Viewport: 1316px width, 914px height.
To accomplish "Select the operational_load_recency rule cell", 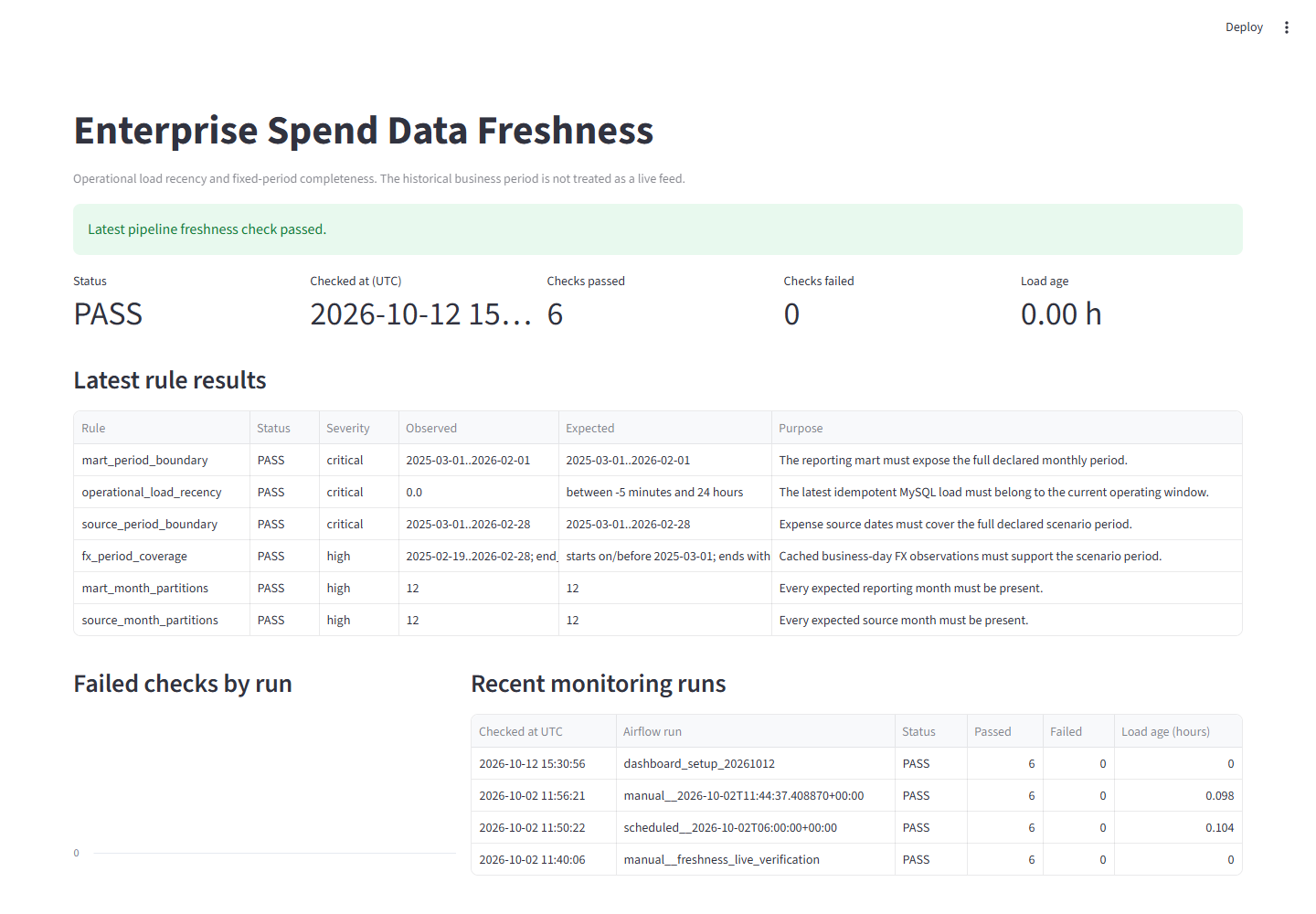I will (x=162, y=492).
